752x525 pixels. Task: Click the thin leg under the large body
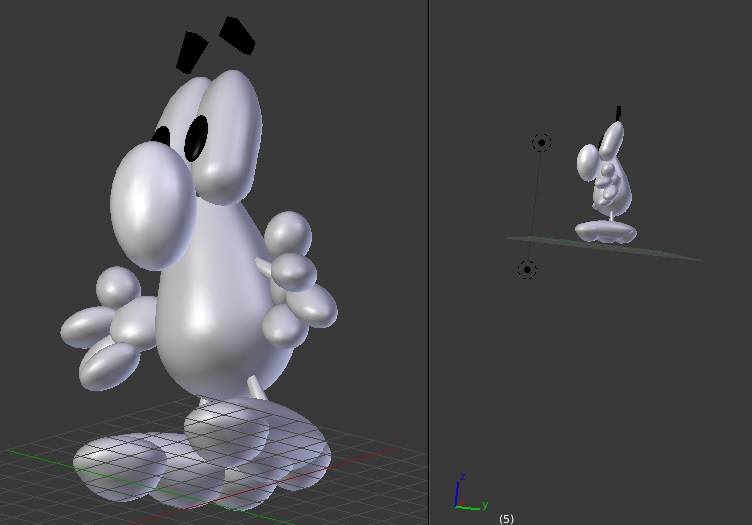click(x=257, y=387)
